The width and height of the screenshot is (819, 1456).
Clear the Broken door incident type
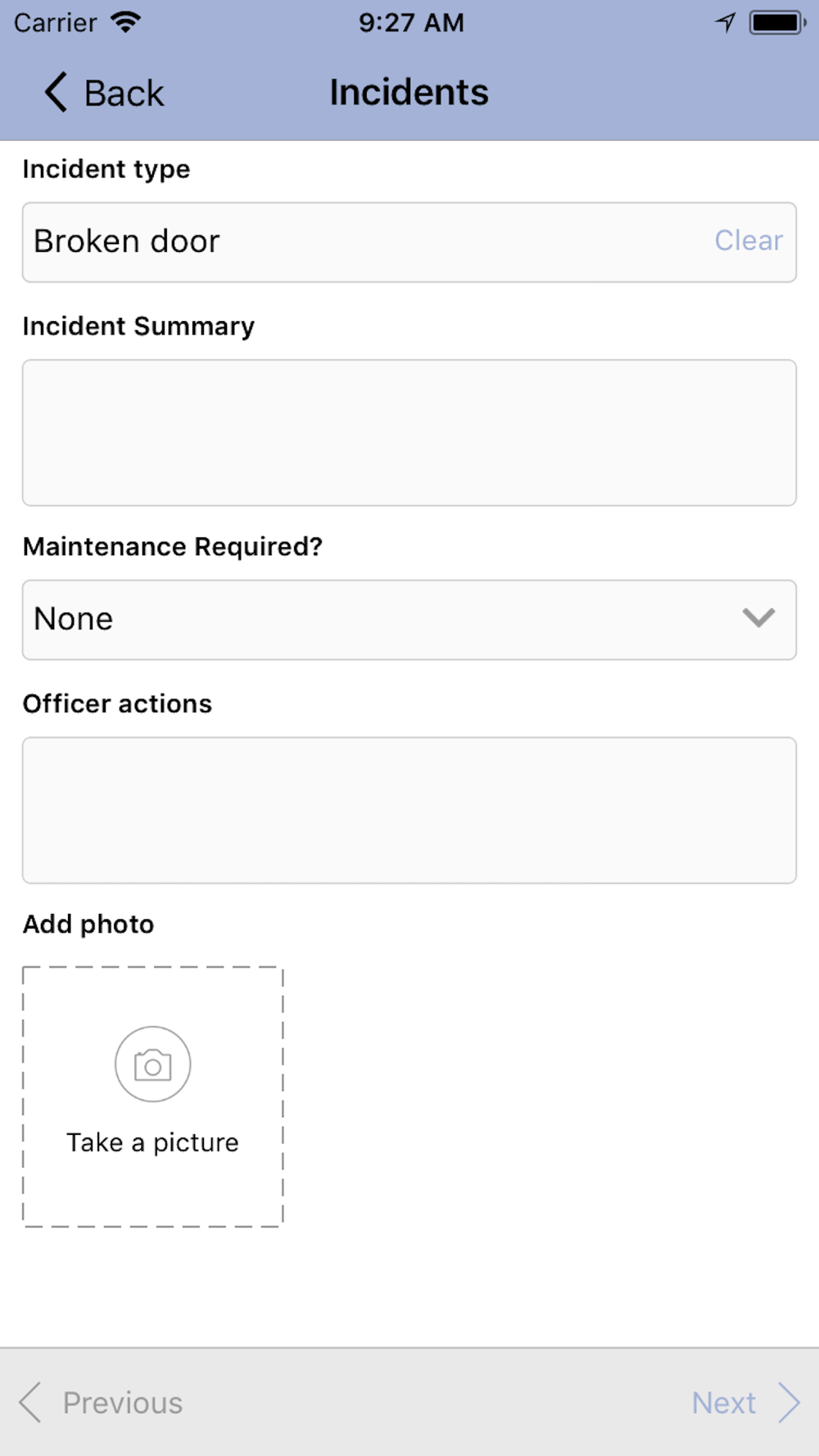tap(748, 241)
